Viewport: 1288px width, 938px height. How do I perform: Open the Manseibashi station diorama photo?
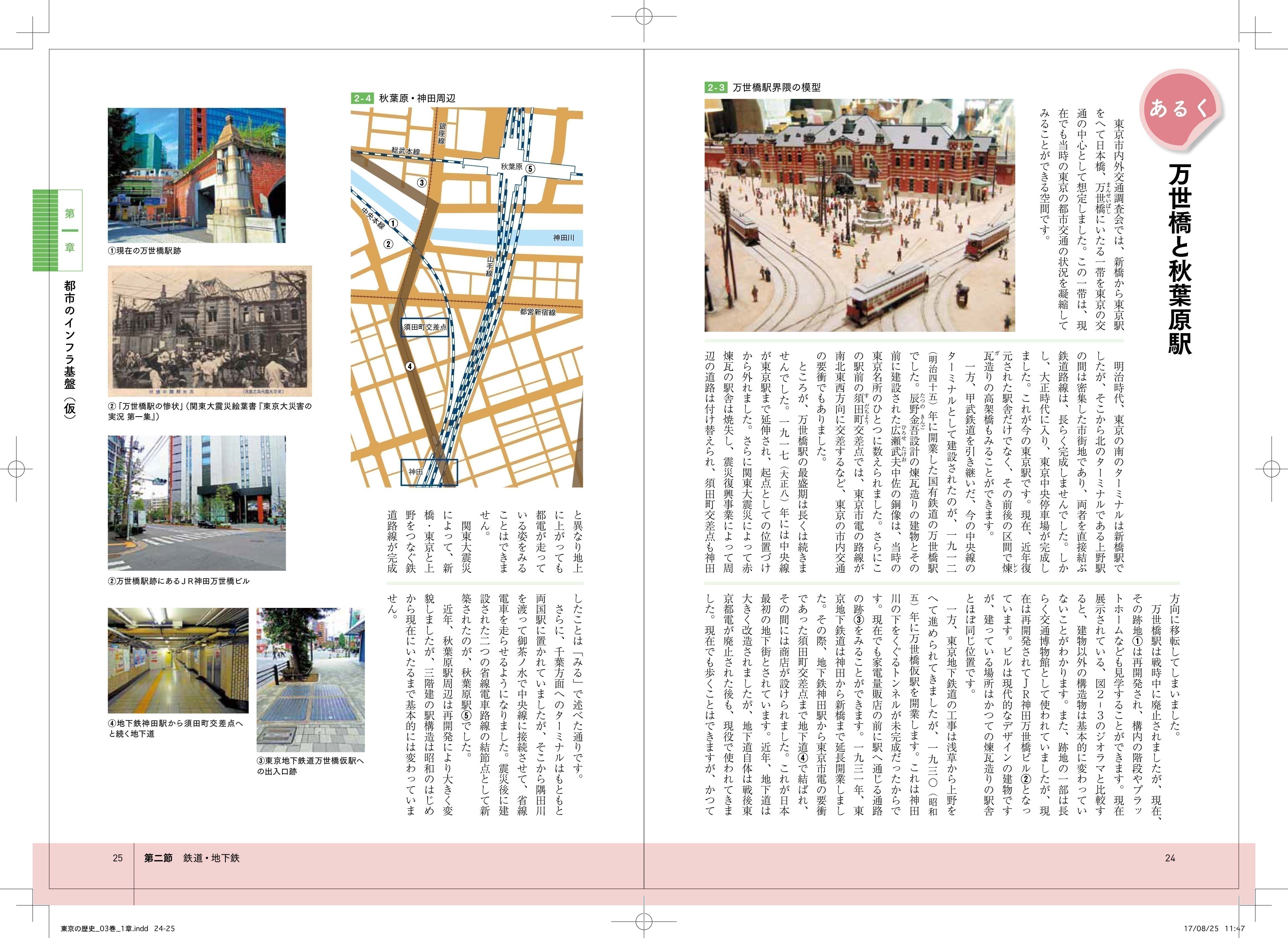[x=859, y=215]
